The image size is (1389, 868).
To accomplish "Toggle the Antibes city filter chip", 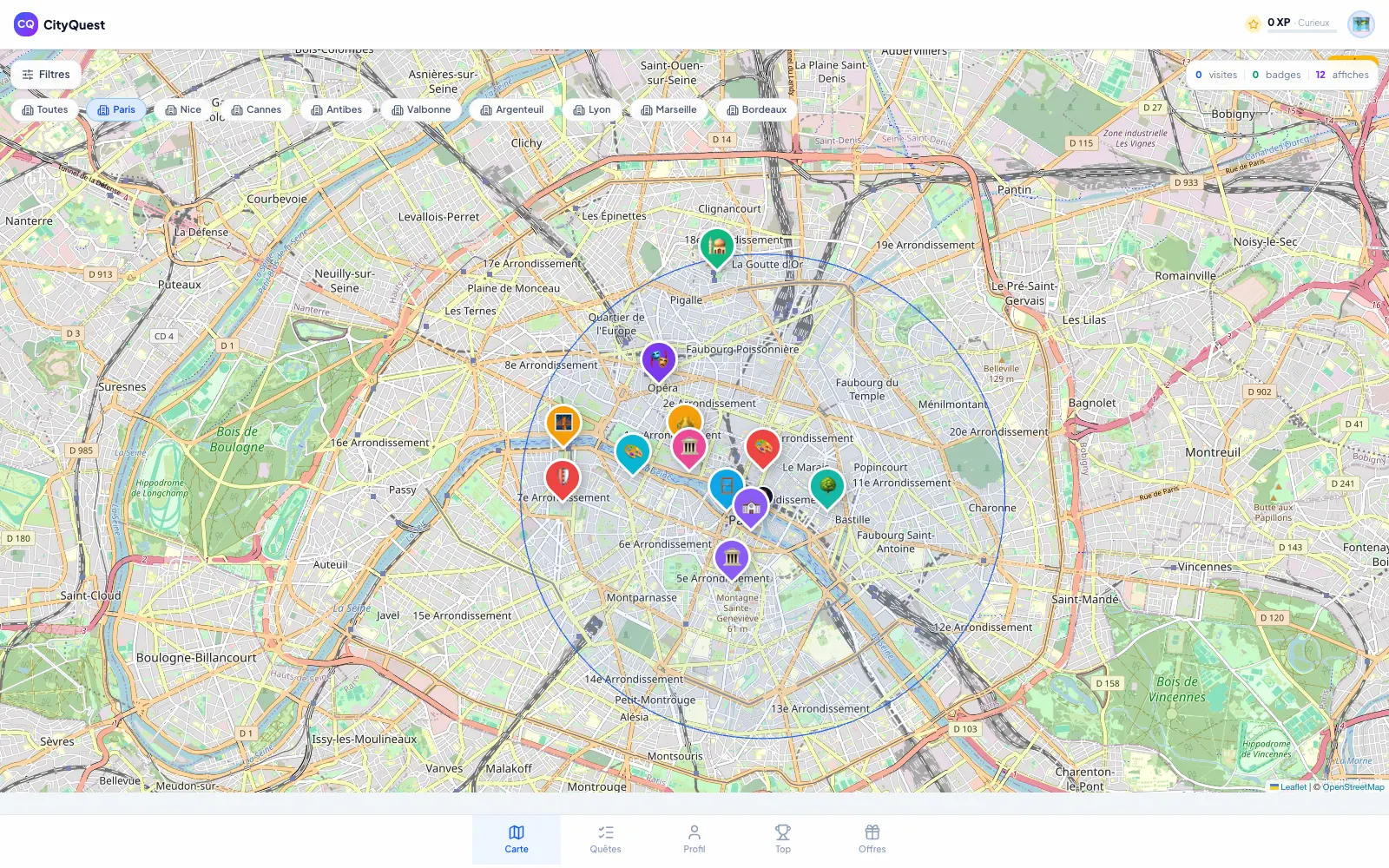I will point(337,110).
